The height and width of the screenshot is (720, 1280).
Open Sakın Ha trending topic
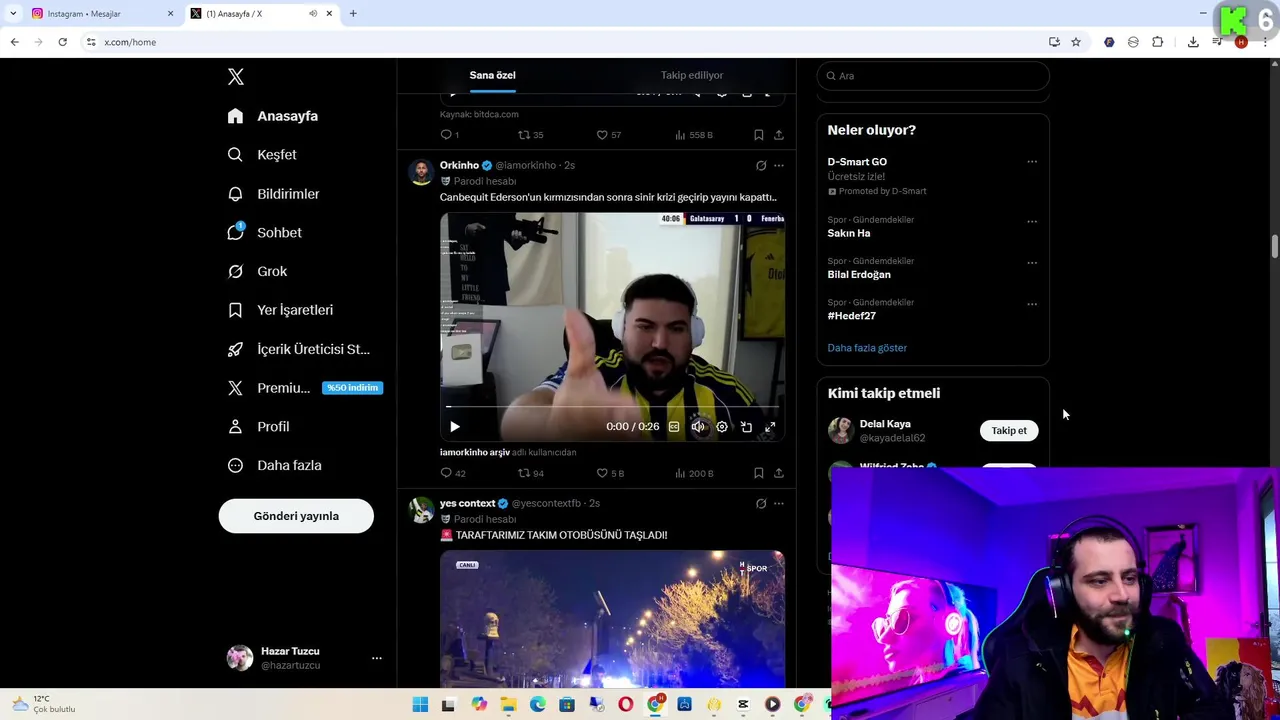point(849,233)
